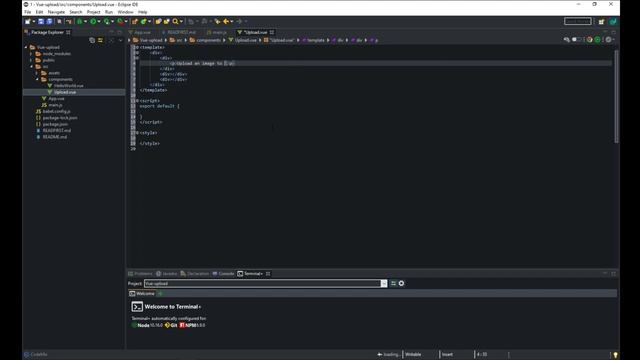640x360 pixels.
Task: Click the Search magnifier toolbar icon
Action: [176, 21]
